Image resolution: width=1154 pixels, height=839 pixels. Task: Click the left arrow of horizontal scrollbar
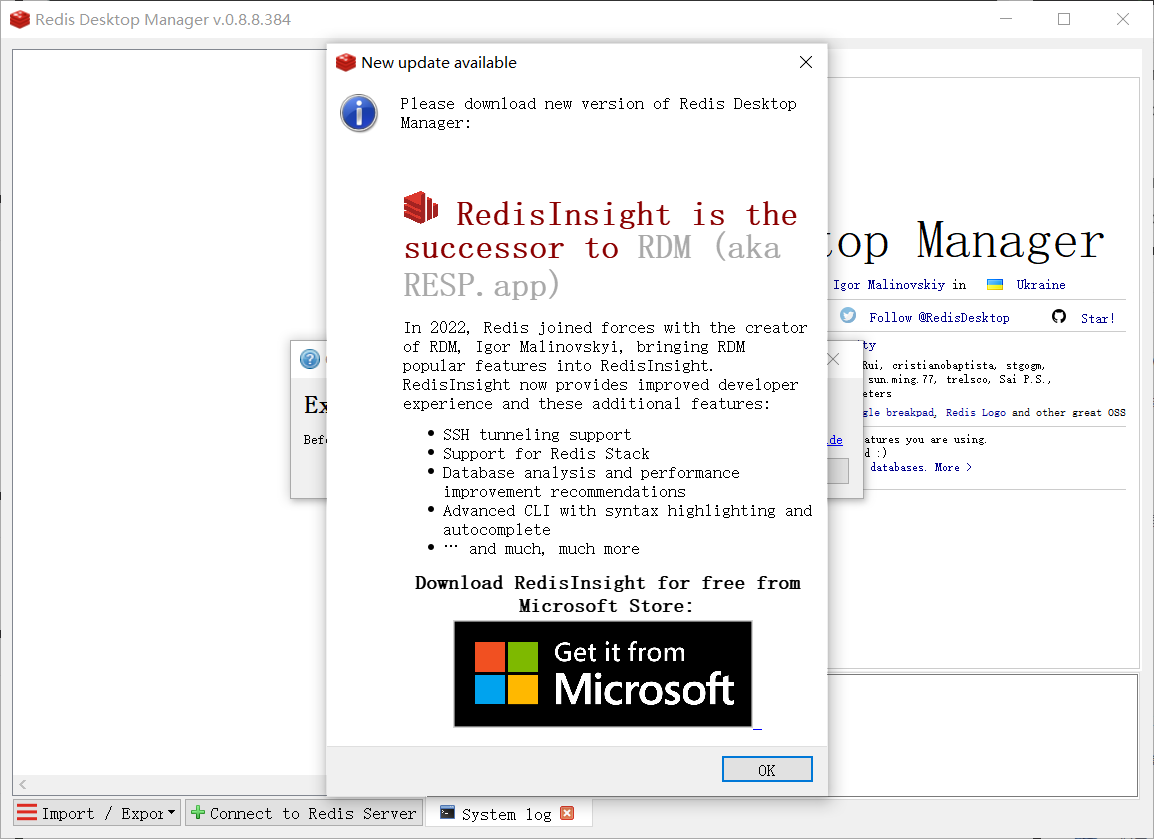(22, 785)
